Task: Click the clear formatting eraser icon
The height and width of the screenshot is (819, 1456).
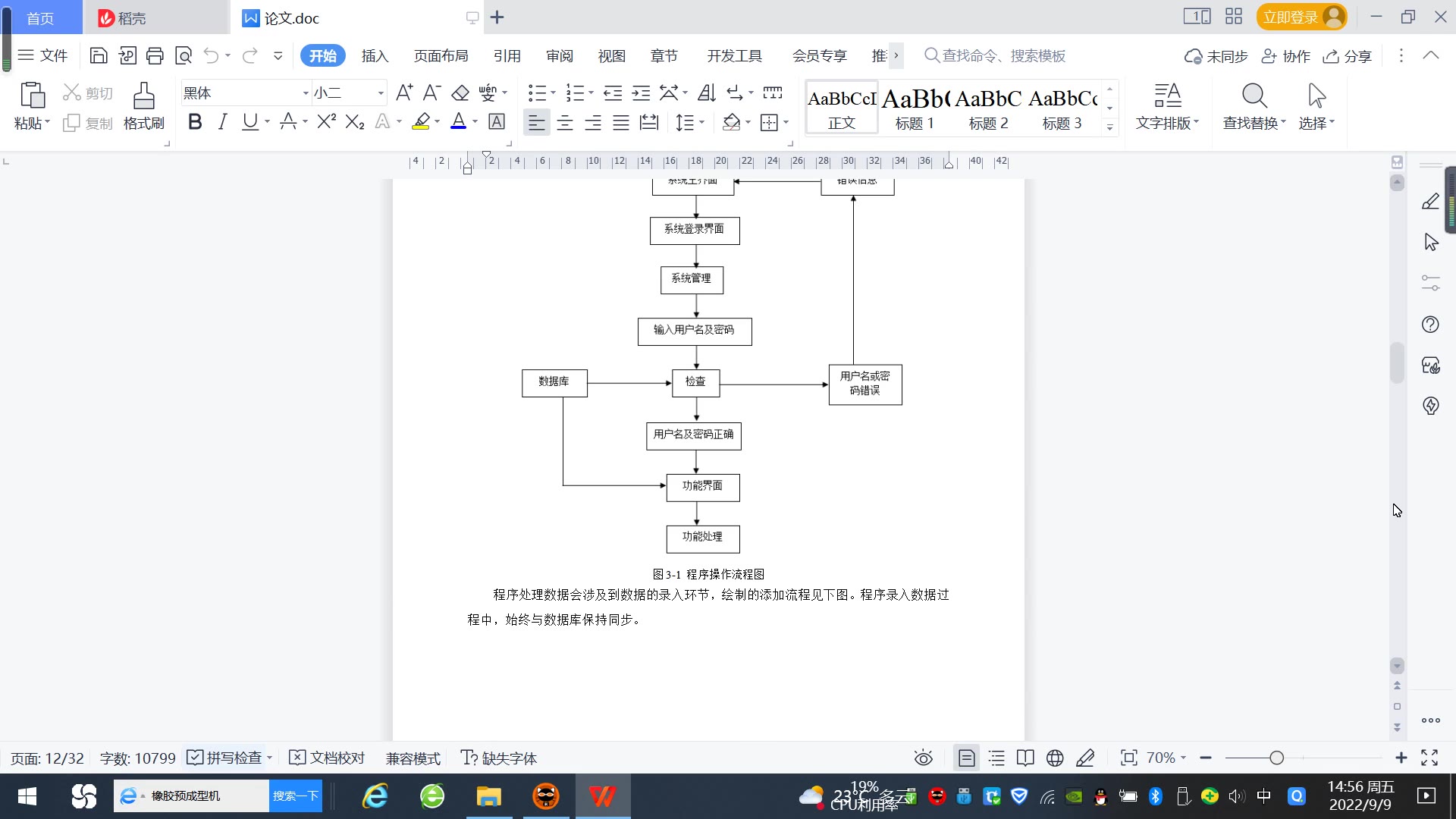Action: (x=460, y=93)
